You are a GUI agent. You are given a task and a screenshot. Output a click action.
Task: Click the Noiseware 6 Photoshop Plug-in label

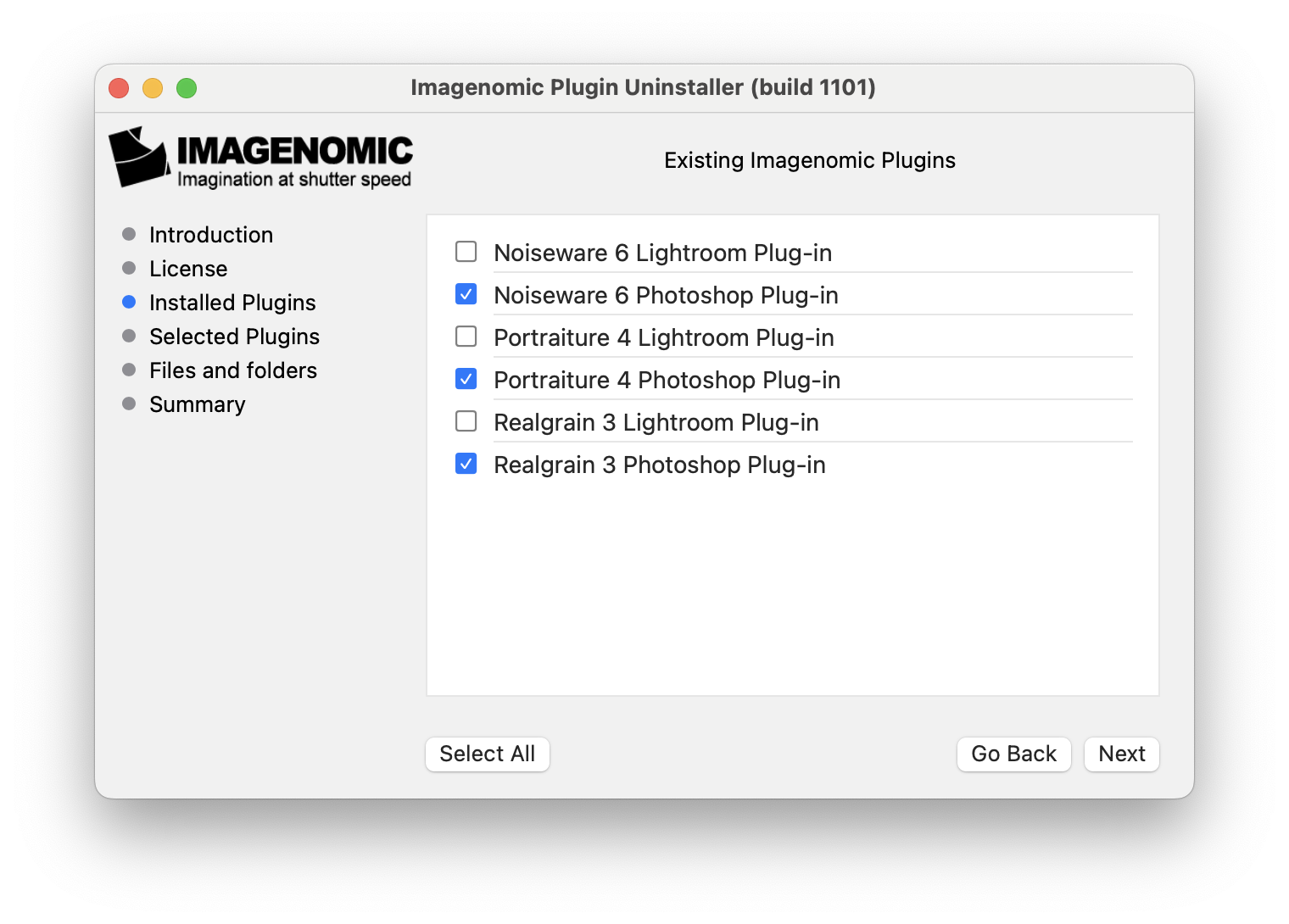pyautogui.click(x=666, y=295)
